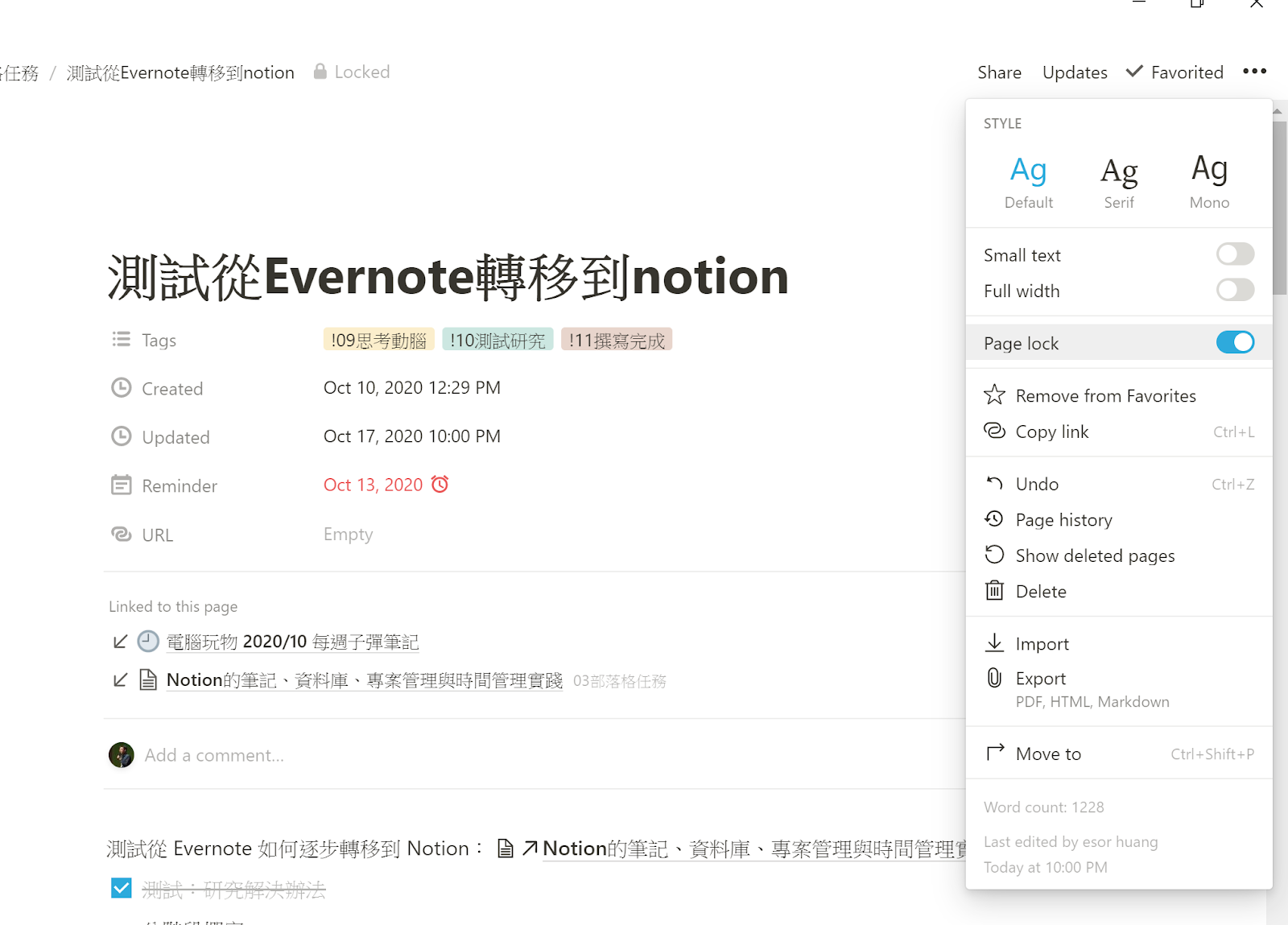The image size is (1288, 925).
Task: Click the Reminder property calendar icon
Action: tap(121, 485)
